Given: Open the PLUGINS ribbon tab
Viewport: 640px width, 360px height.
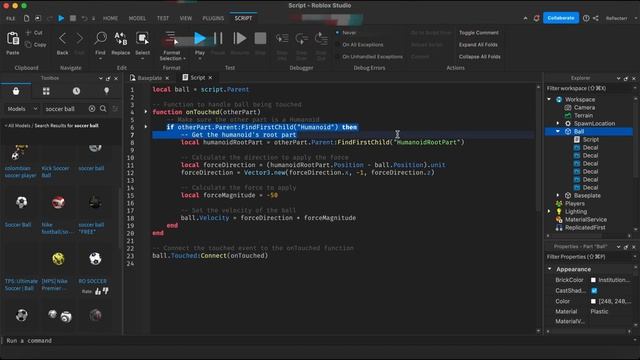Looking at the screenshot, I should tap(213, 18).
